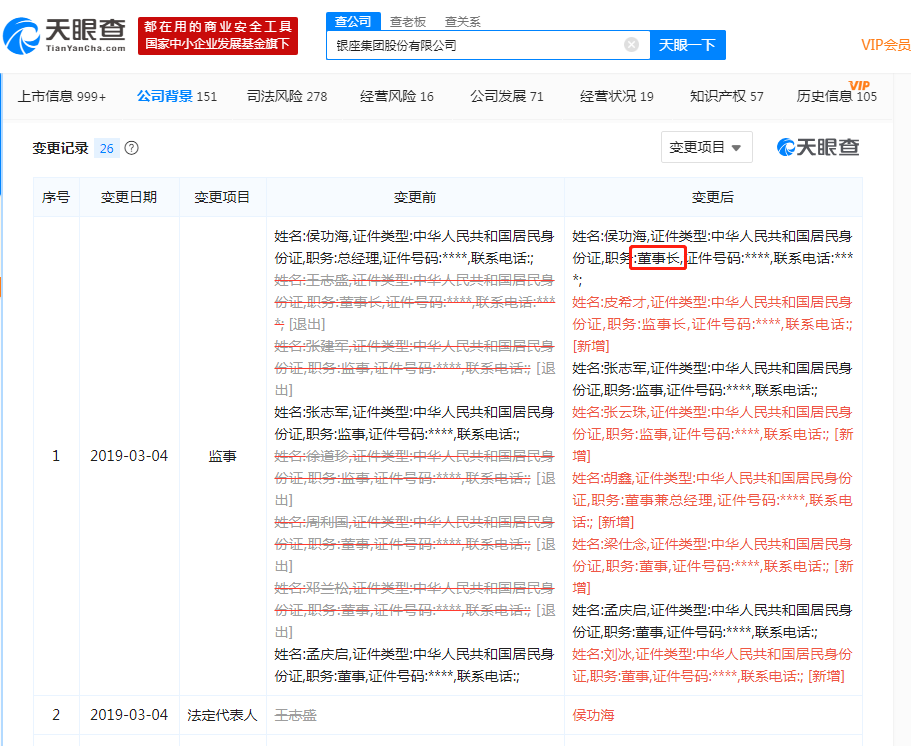Viewport: 911px width, 746px height.
Task: Click 侯功海 legal representative link
Action: pyautogui.click(x=593, y=715)
